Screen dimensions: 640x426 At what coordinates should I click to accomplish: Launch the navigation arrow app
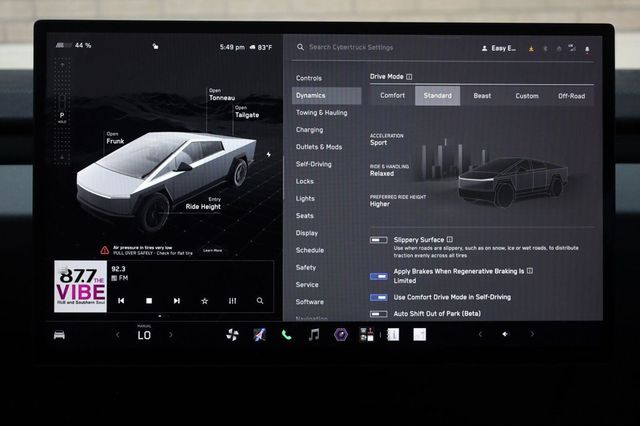coord(260,335)
